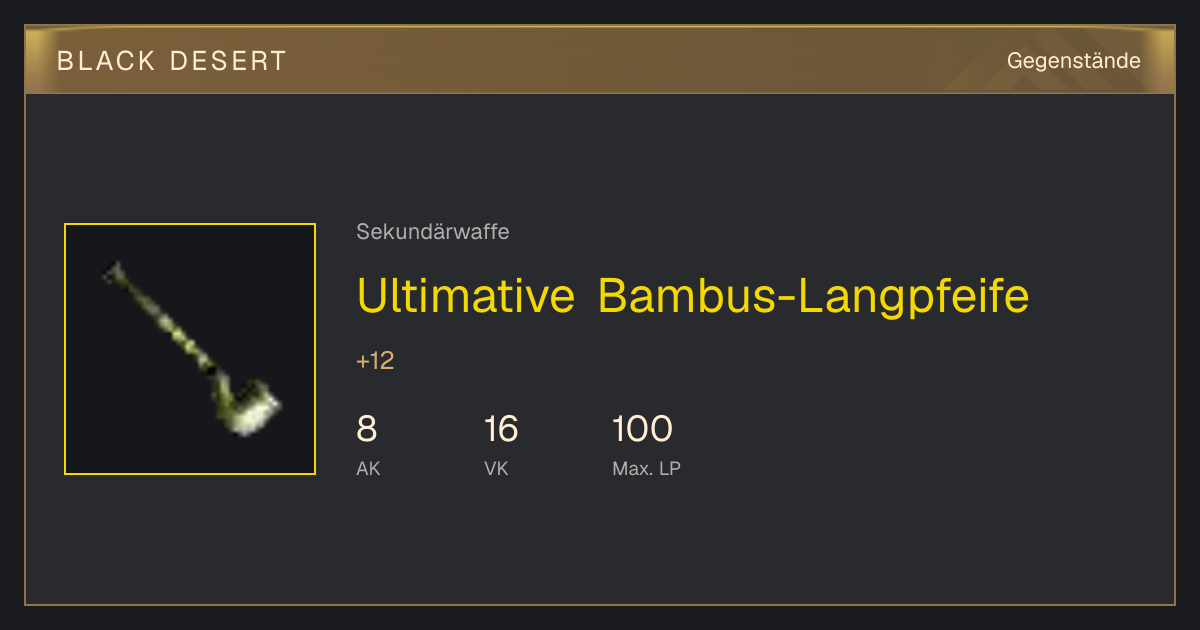Select the Sekundärwaffe item type label
The image size is (1200, 630).
pyautogui.click(x=433, y=232)
